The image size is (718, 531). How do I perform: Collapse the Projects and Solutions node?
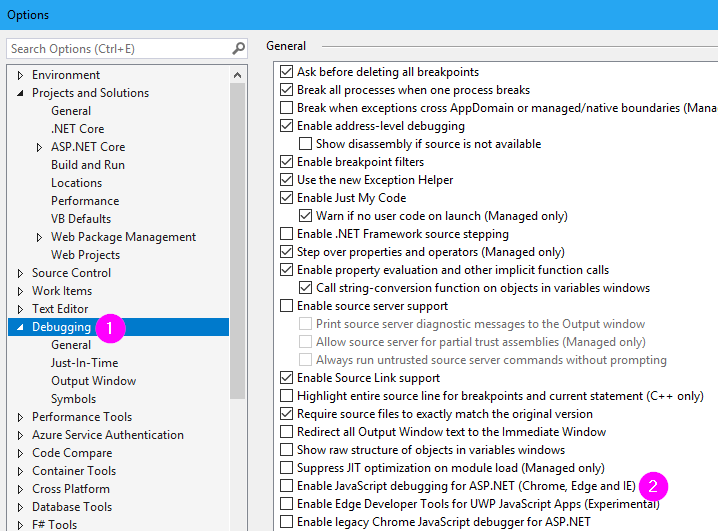coord(20,93)
